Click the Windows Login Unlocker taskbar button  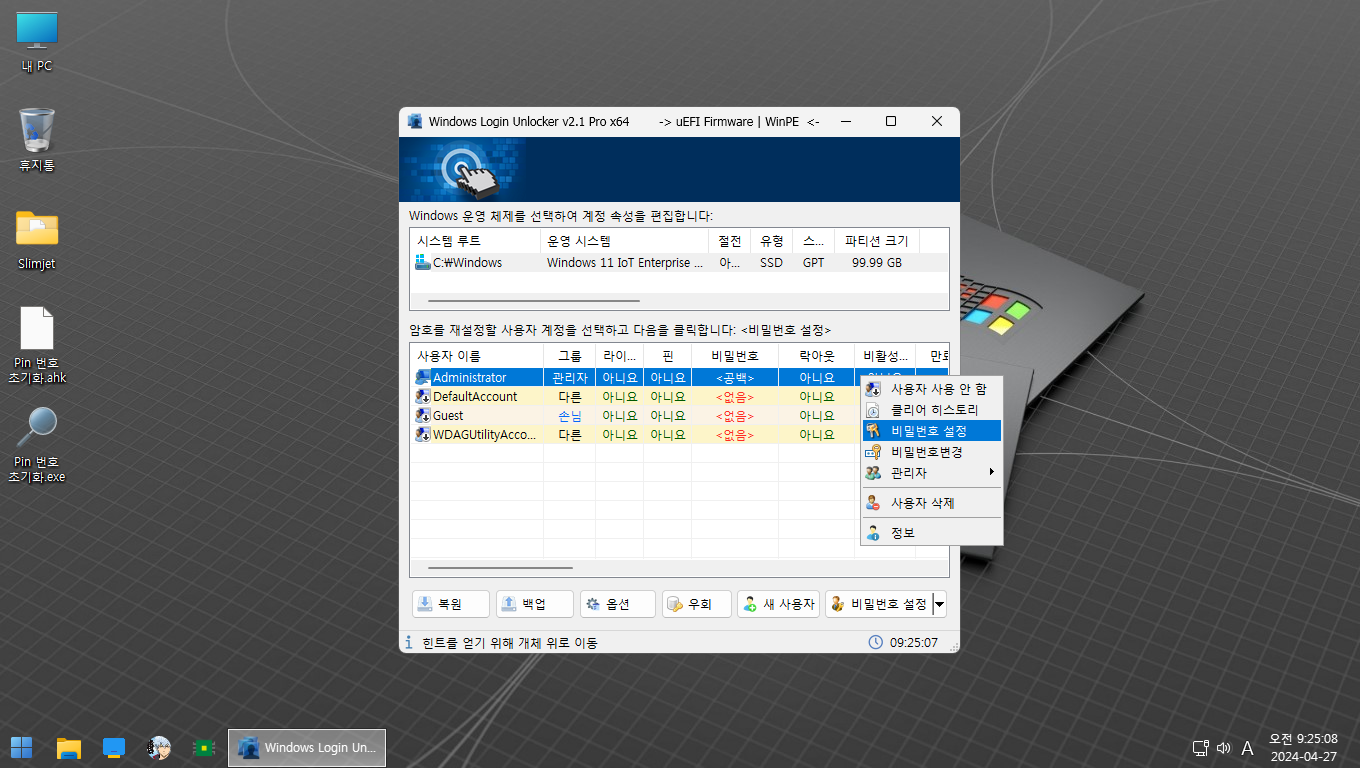pyautogui.click(x=307, y=747)
